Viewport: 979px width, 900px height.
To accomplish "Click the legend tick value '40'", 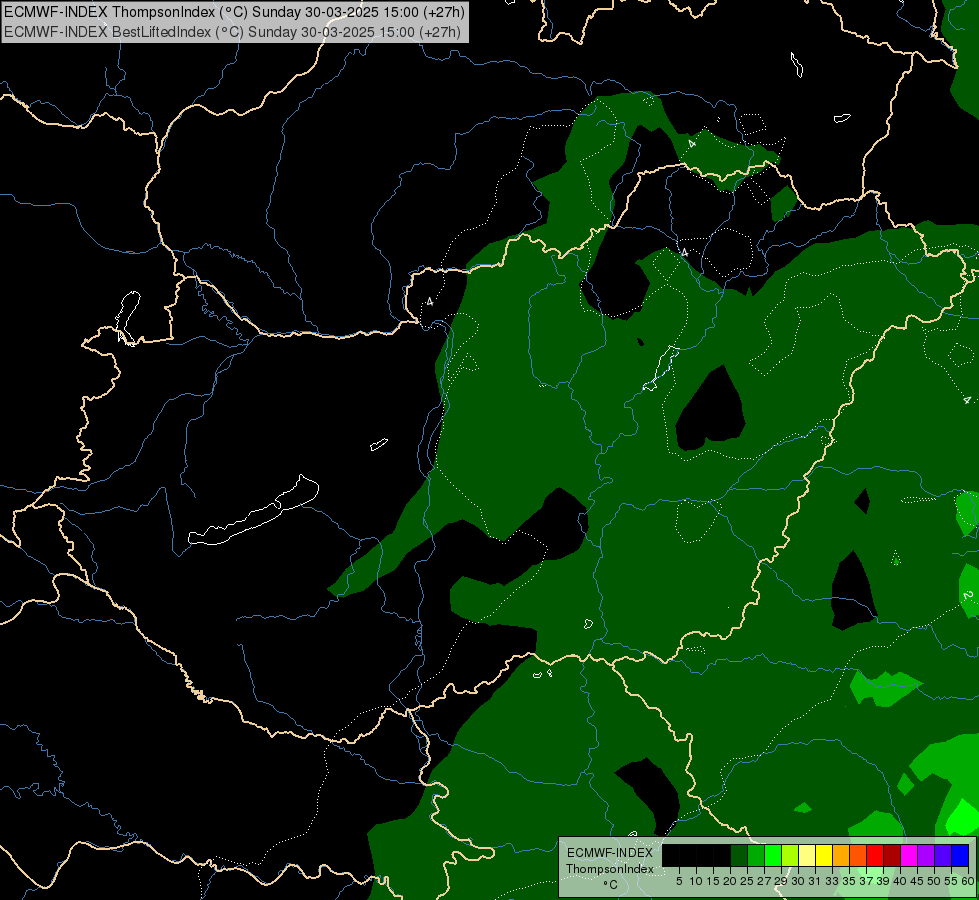I will [x=899, y=881].
